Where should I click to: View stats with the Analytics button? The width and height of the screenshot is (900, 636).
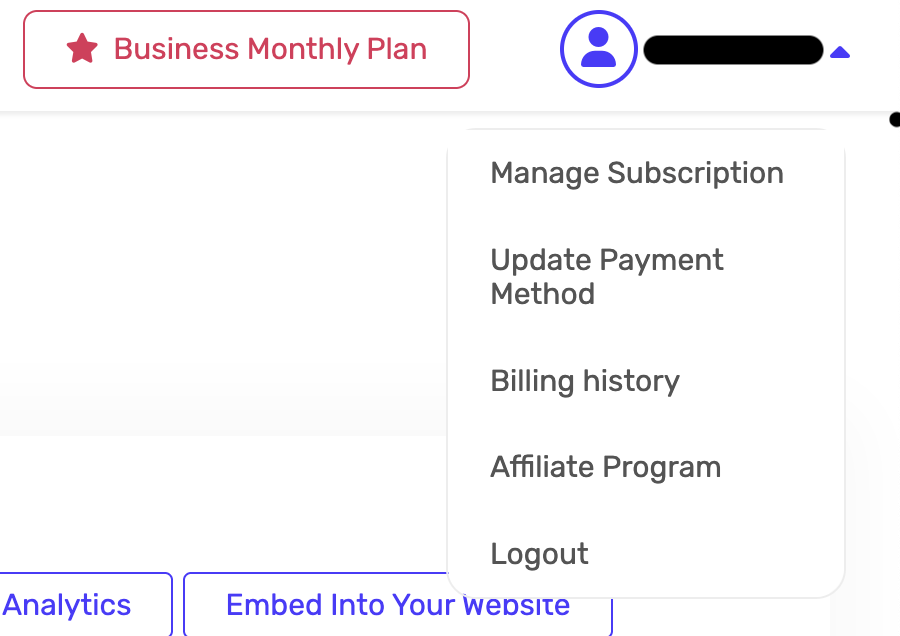(x=70, y=605)
